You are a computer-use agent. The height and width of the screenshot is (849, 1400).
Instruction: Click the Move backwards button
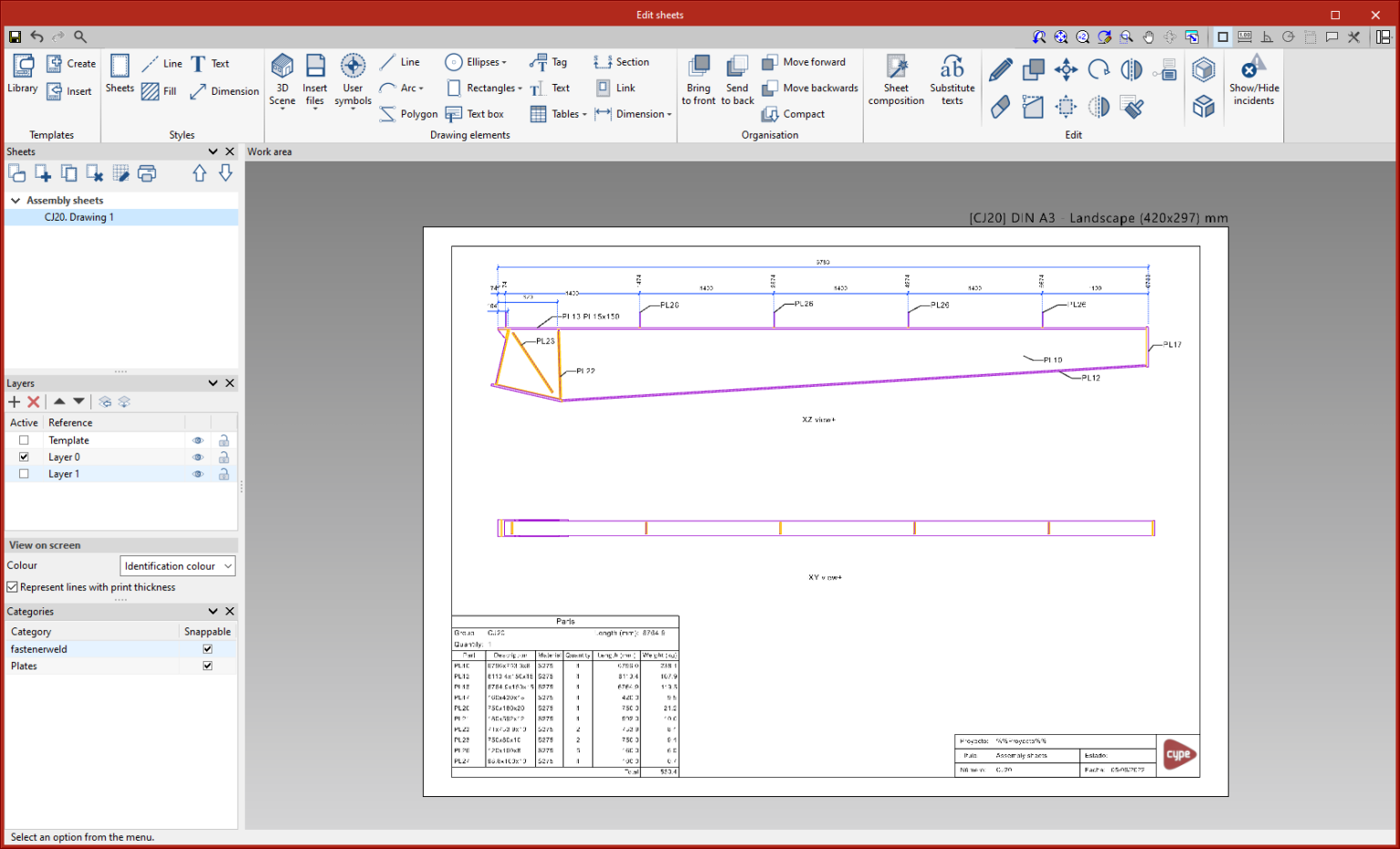[x=810, y=88]
